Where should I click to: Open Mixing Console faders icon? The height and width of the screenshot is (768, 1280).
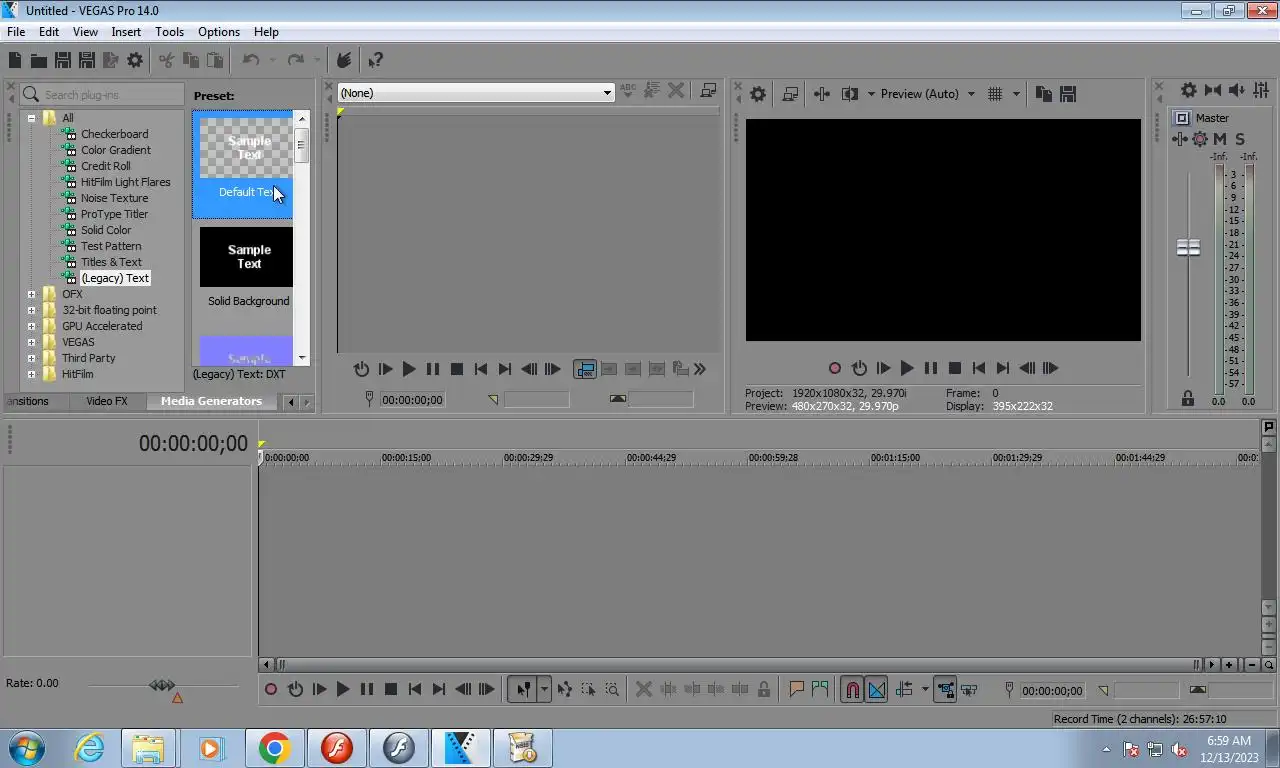pyautogui.click(x=1260, y=90)
